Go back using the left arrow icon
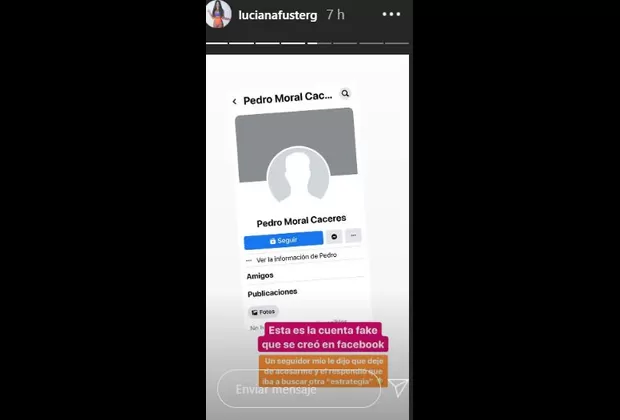The height and width of the screenshot is (420, 620). click(234, 102)
